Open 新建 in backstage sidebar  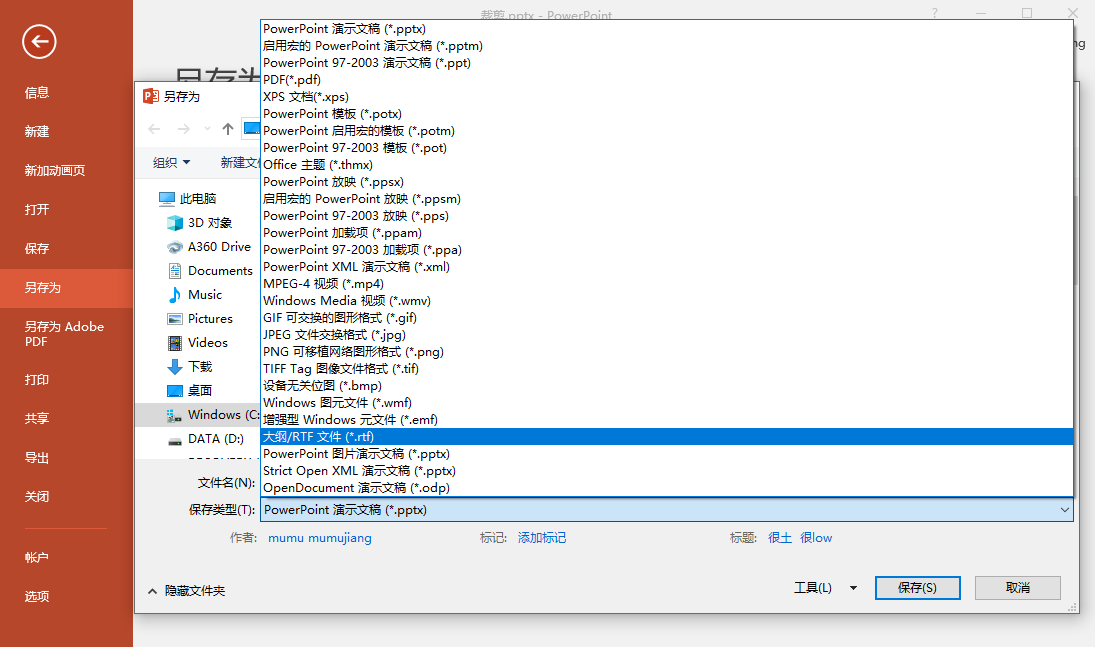37,131
